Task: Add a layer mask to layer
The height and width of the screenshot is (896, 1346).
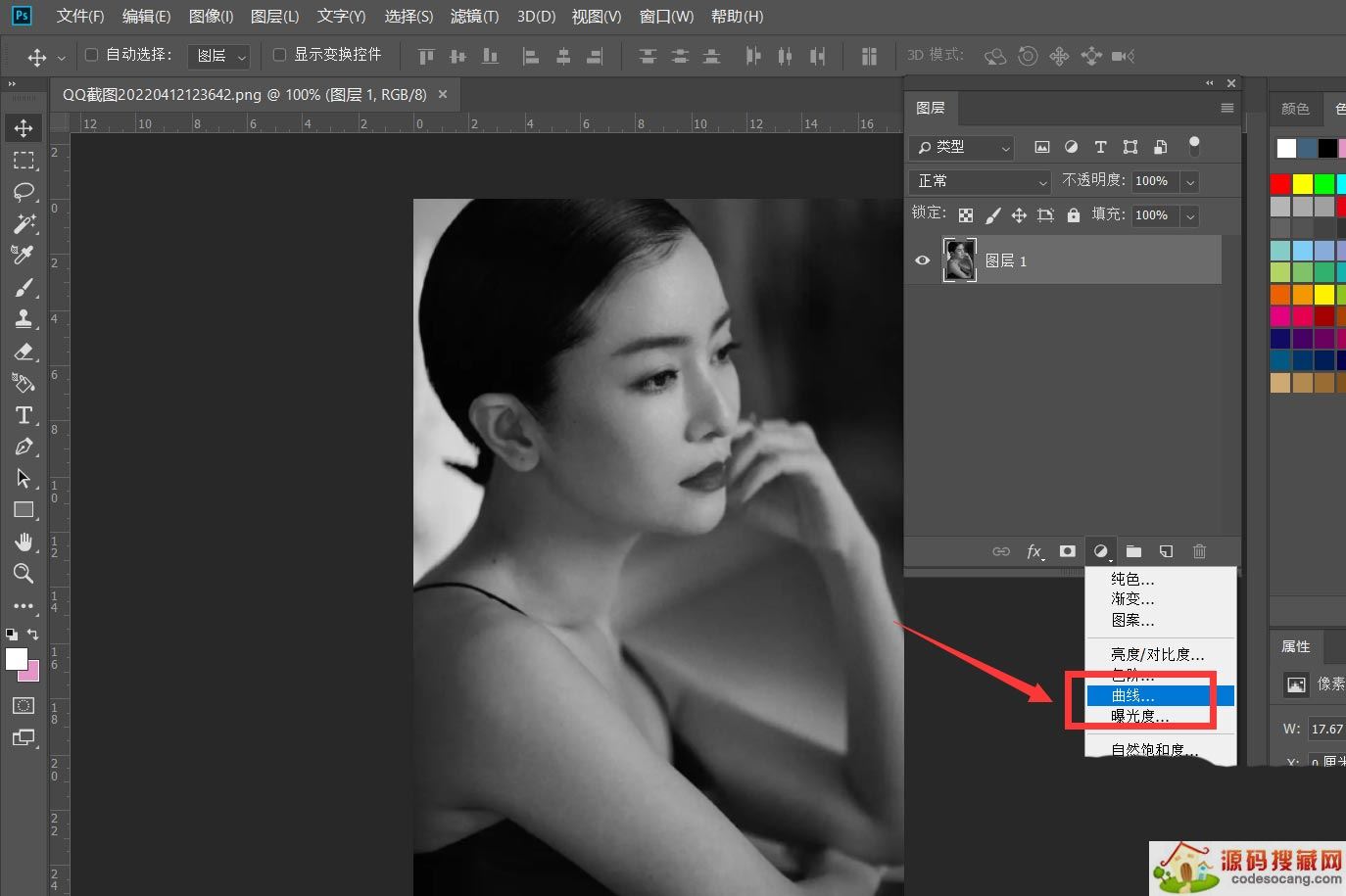Action: pos(1067,551)
